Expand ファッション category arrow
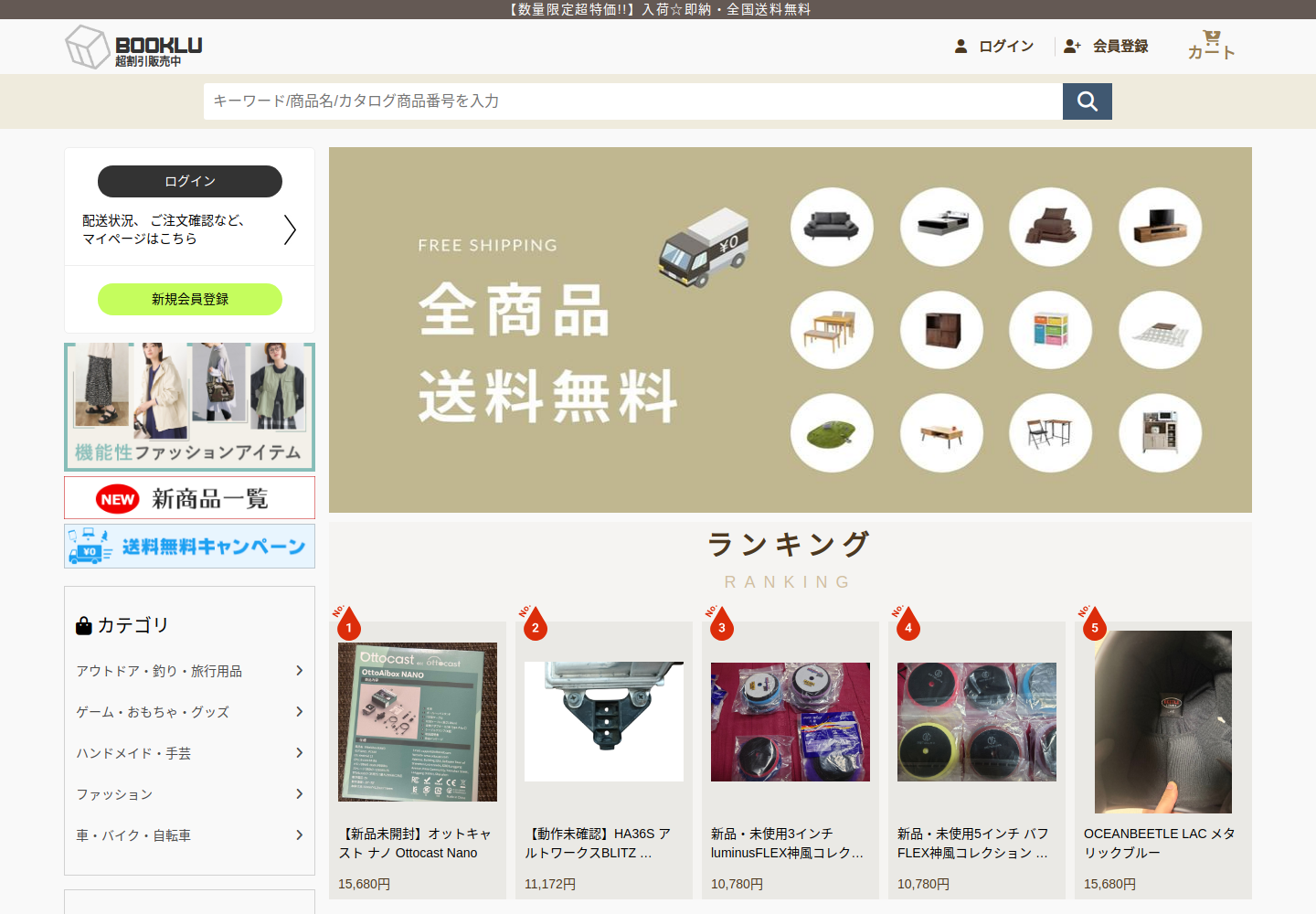The image size is (1316, 914). [x=299, y=794]
